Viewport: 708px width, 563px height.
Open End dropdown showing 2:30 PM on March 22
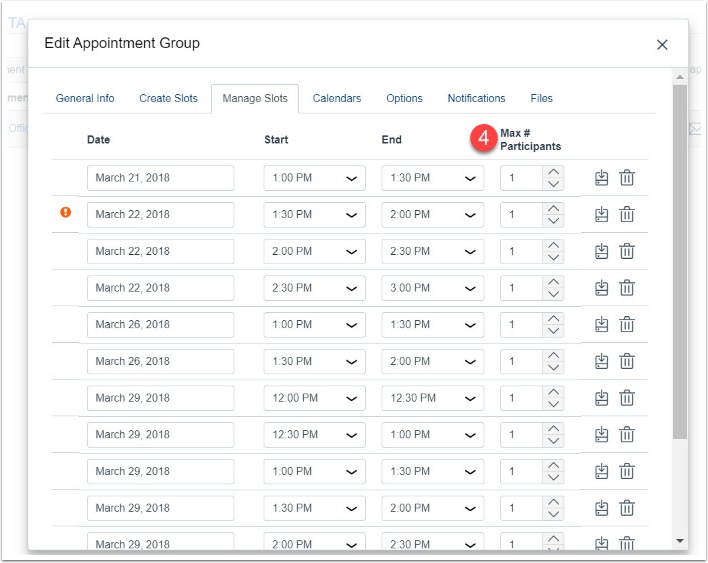[433, 251]
